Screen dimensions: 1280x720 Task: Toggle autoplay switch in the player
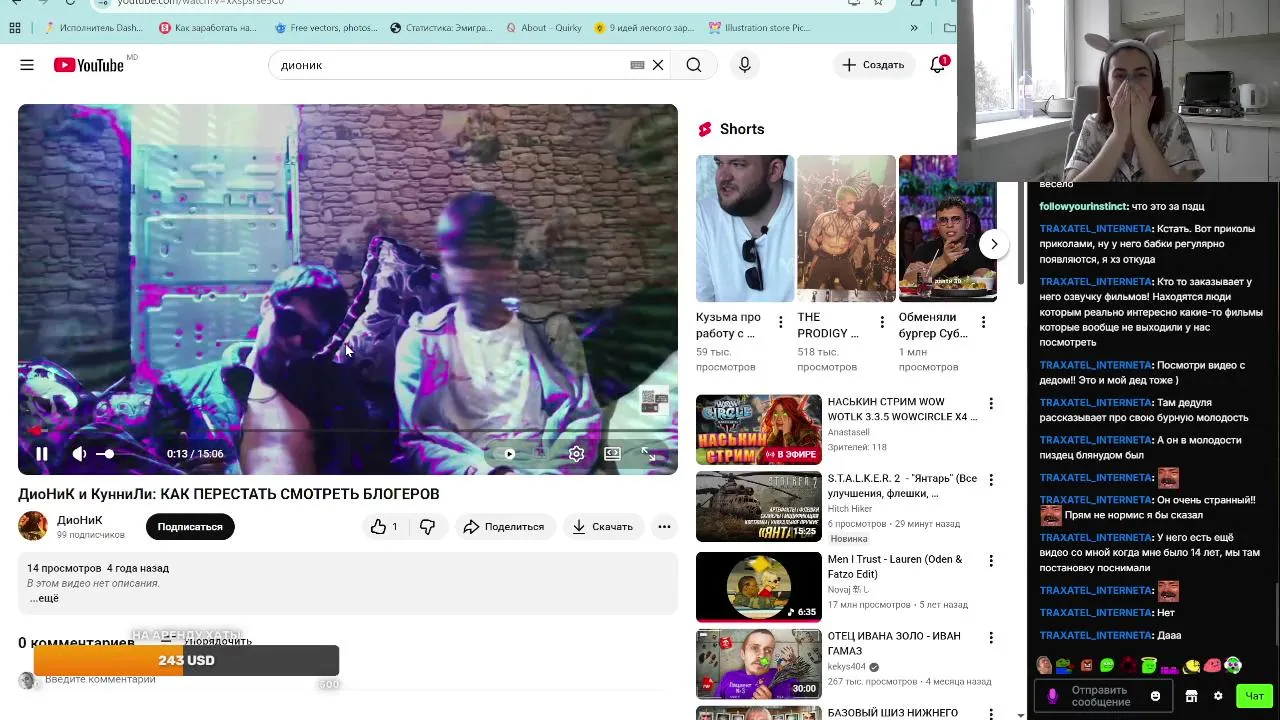(x=508, y=454)
